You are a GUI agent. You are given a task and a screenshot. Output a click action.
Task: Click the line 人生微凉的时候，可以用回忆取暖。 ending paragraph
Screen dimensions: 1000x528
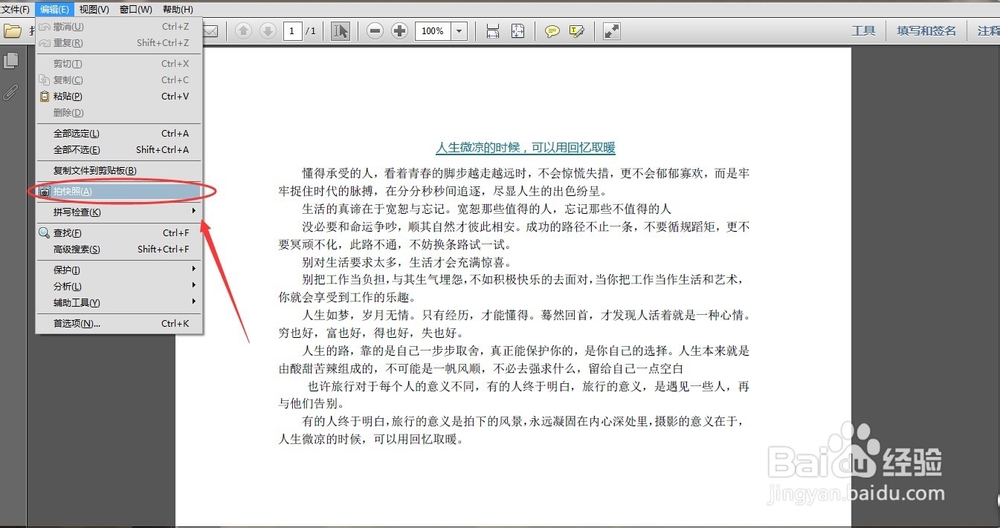point(371,439)
